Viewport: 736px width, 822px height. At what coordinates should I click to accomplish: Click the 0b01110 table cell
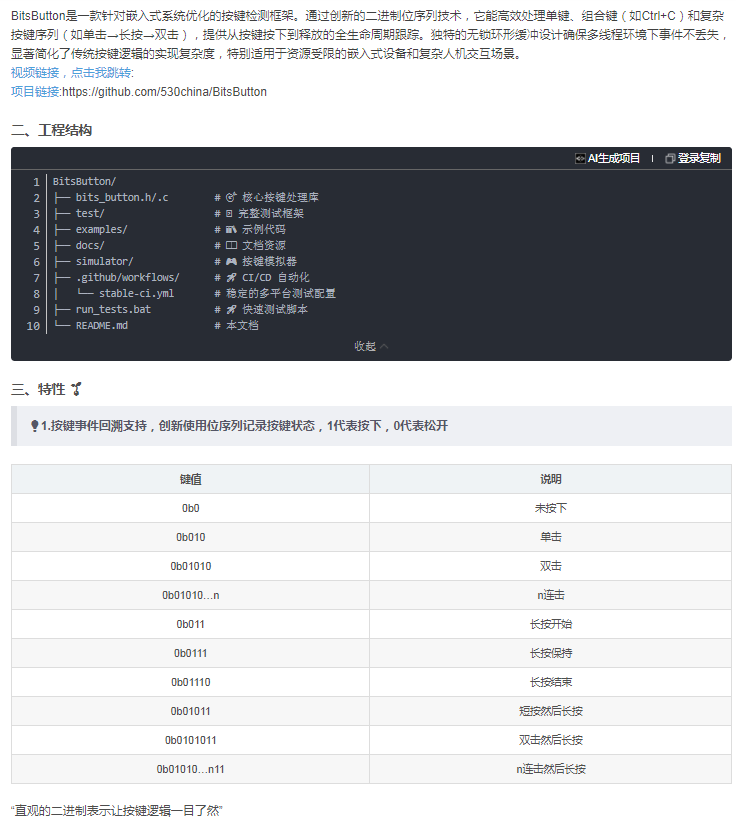pos(190,682)
